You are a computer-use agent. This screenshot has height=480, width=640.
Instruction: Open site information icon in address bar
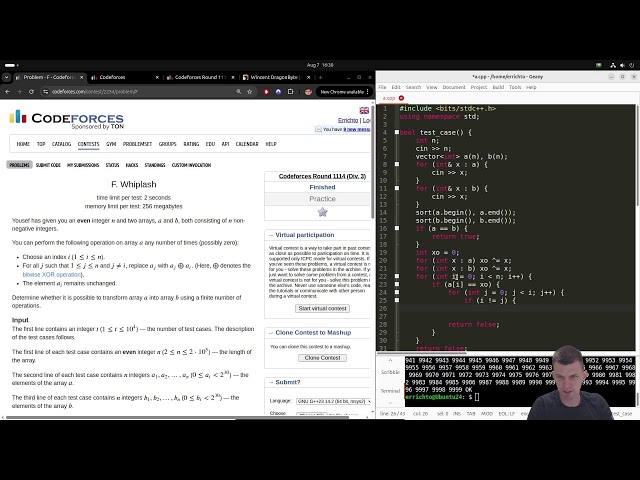pos(45,92)
